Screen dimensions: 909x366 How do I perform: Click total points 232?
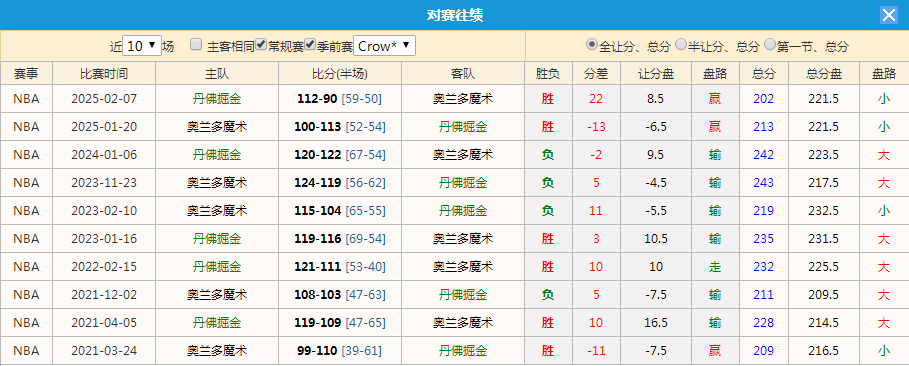click(763, 267)
